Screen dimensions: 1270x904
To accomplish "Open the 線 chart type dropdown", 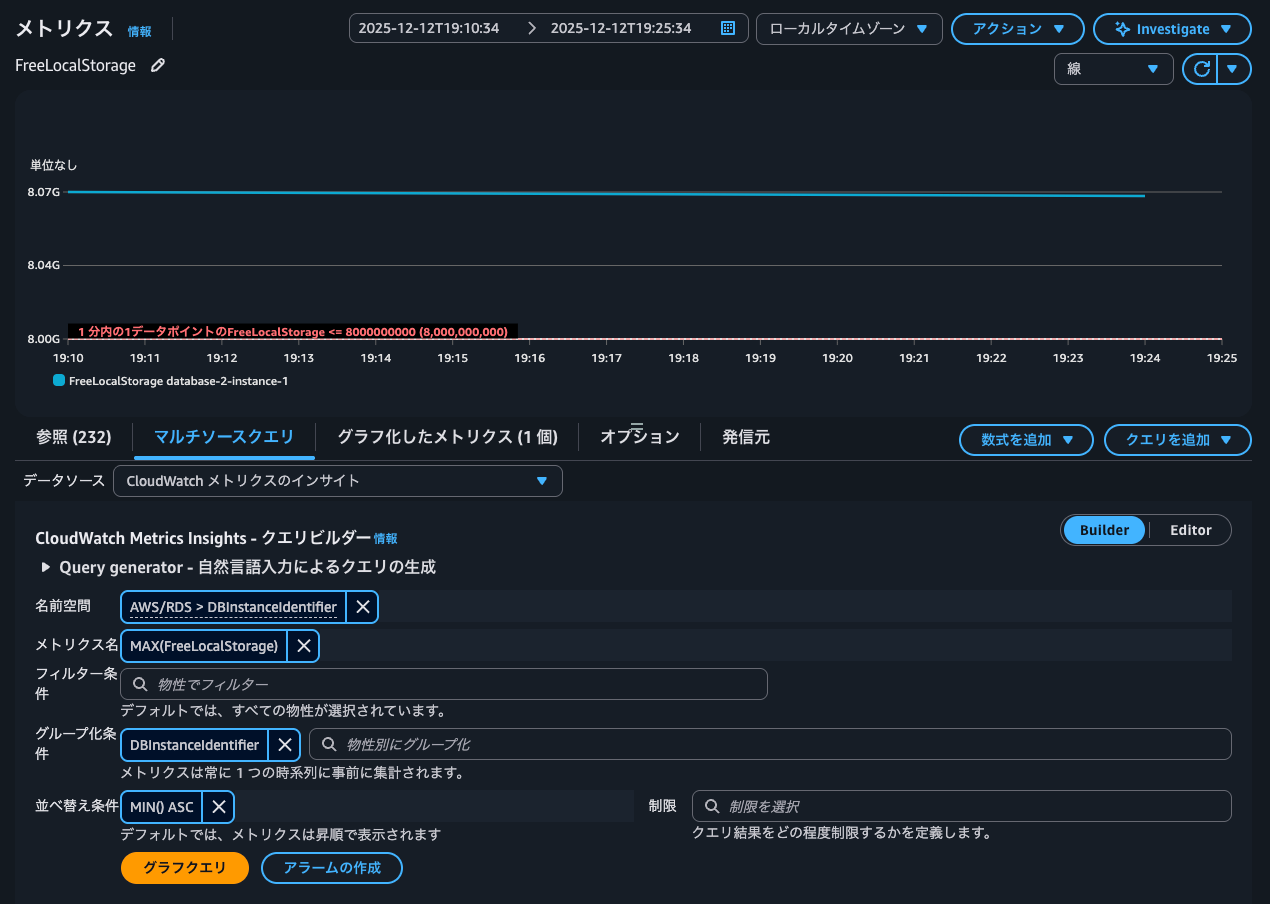I will [x=1113, y=69].
